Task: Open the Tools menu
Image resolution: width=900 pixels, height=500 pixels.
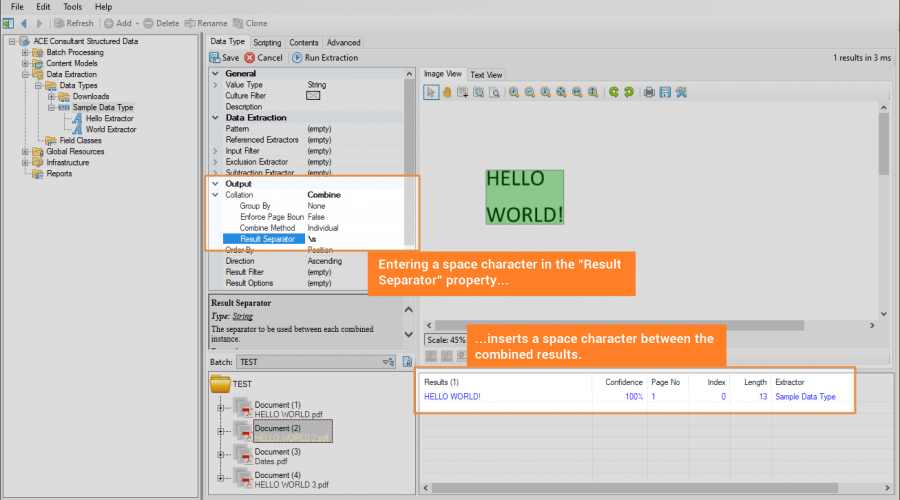Action: click(72, 7)
